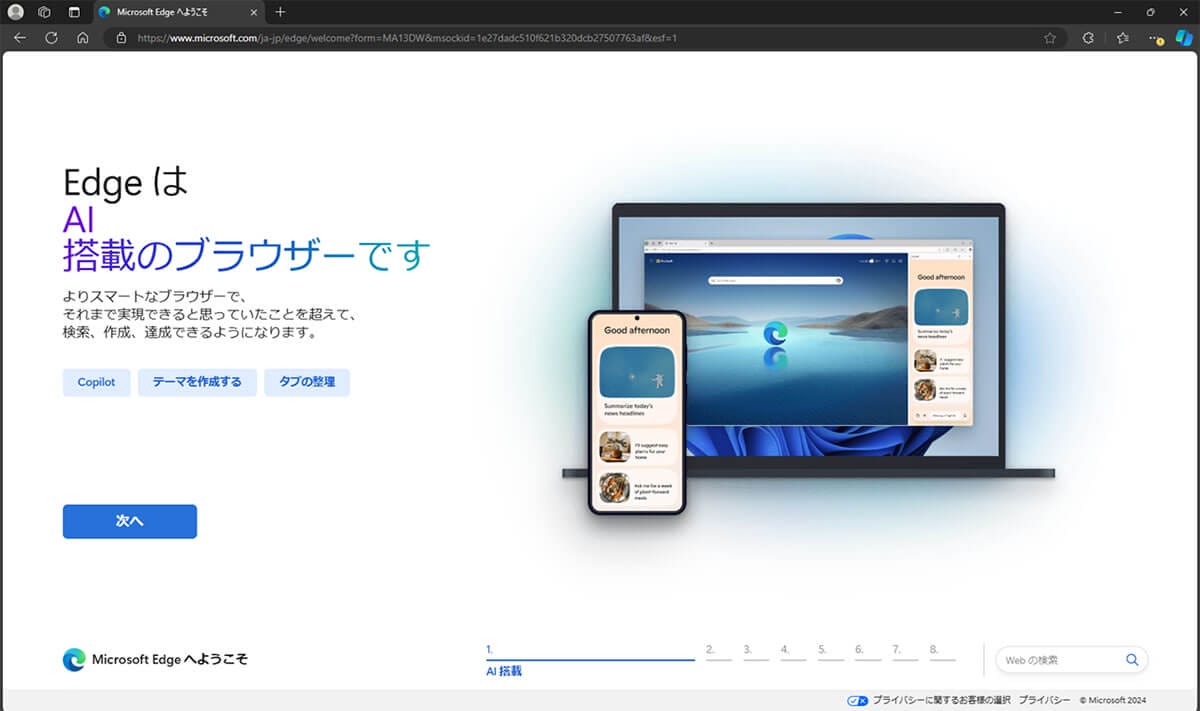Open the プライバシー footer link
The image size is (1200, 711).
(x=1044, y=700)
